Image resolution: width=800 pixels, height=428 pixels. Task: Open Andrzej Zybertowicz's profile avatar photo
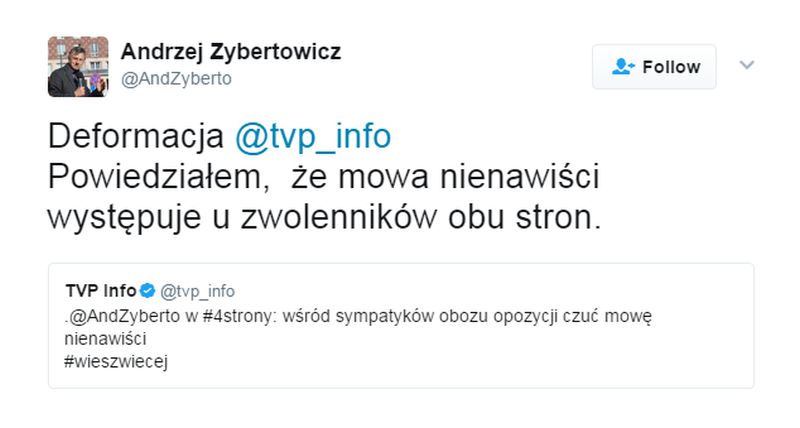click(76, 65)
